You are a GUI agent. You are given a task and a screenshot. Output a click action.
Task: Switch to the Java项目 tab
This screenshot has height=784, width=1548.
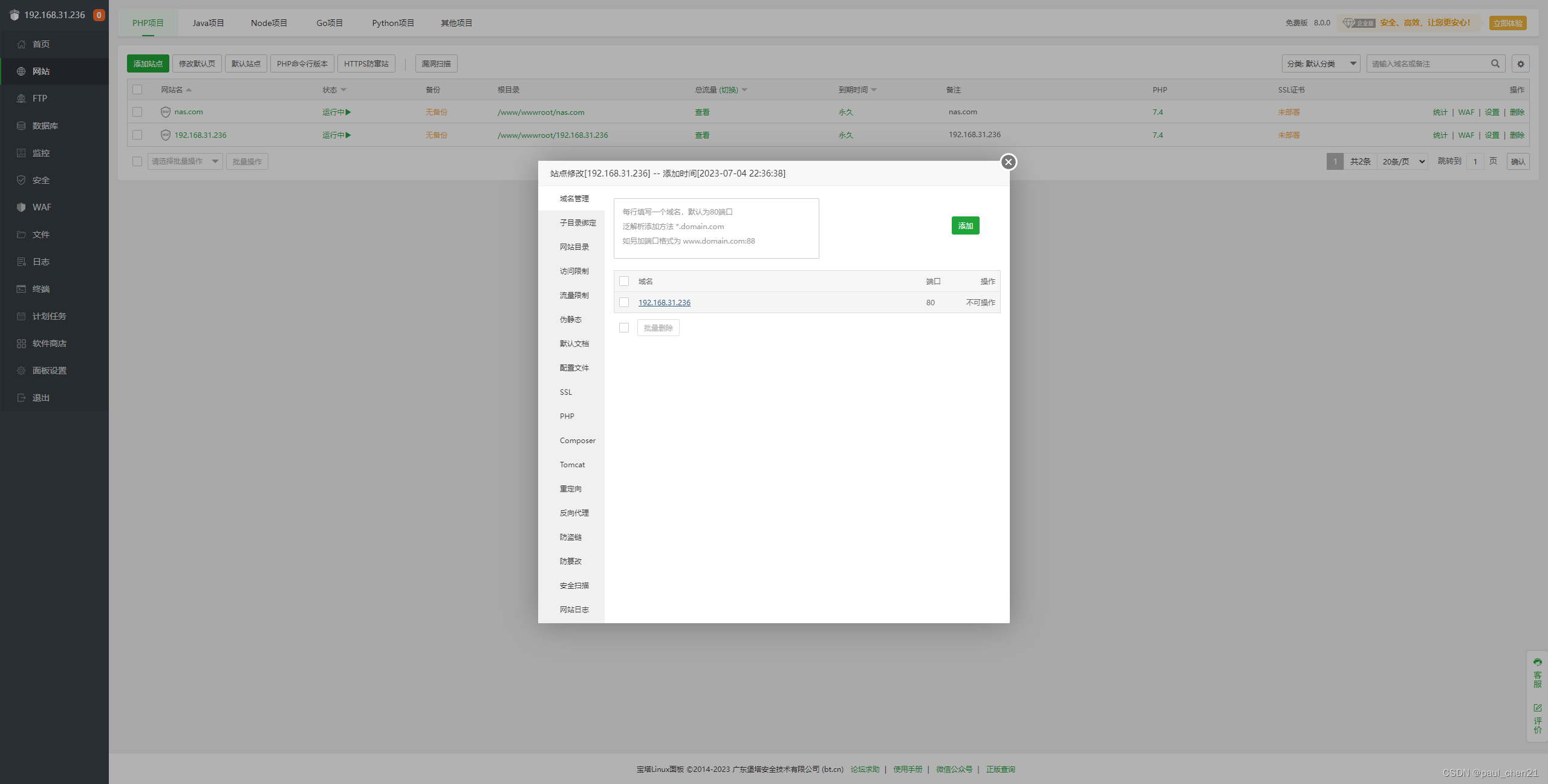[207, 22]
